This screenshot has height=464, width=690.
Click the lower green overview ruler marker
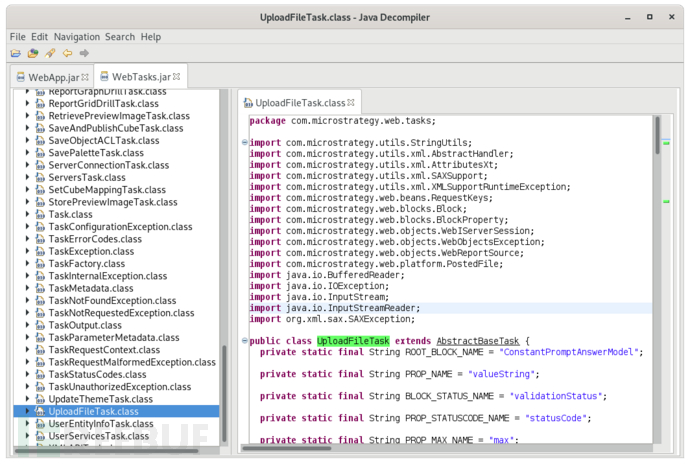(666, 201)
